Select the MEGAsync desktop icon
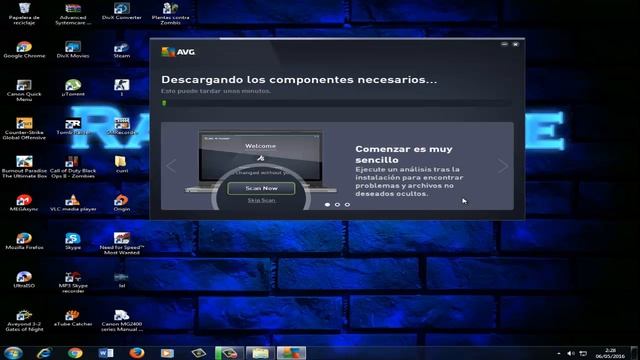The width and height of the screenshot is (640, 360). point(24,202)
